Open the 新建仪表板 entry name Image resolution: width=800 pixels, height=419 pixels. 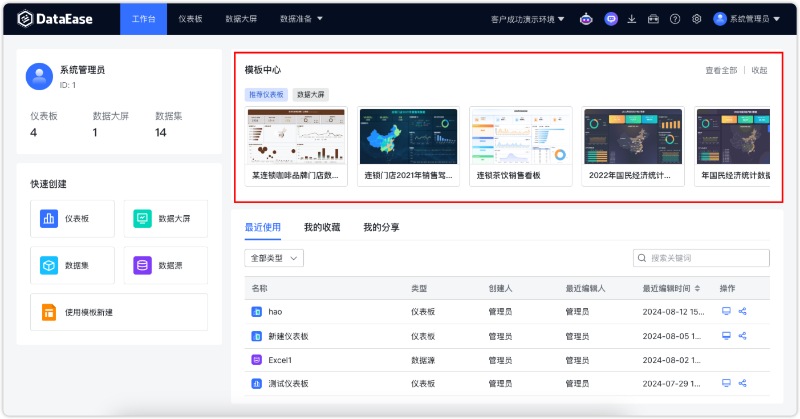[x=288, y=336]
